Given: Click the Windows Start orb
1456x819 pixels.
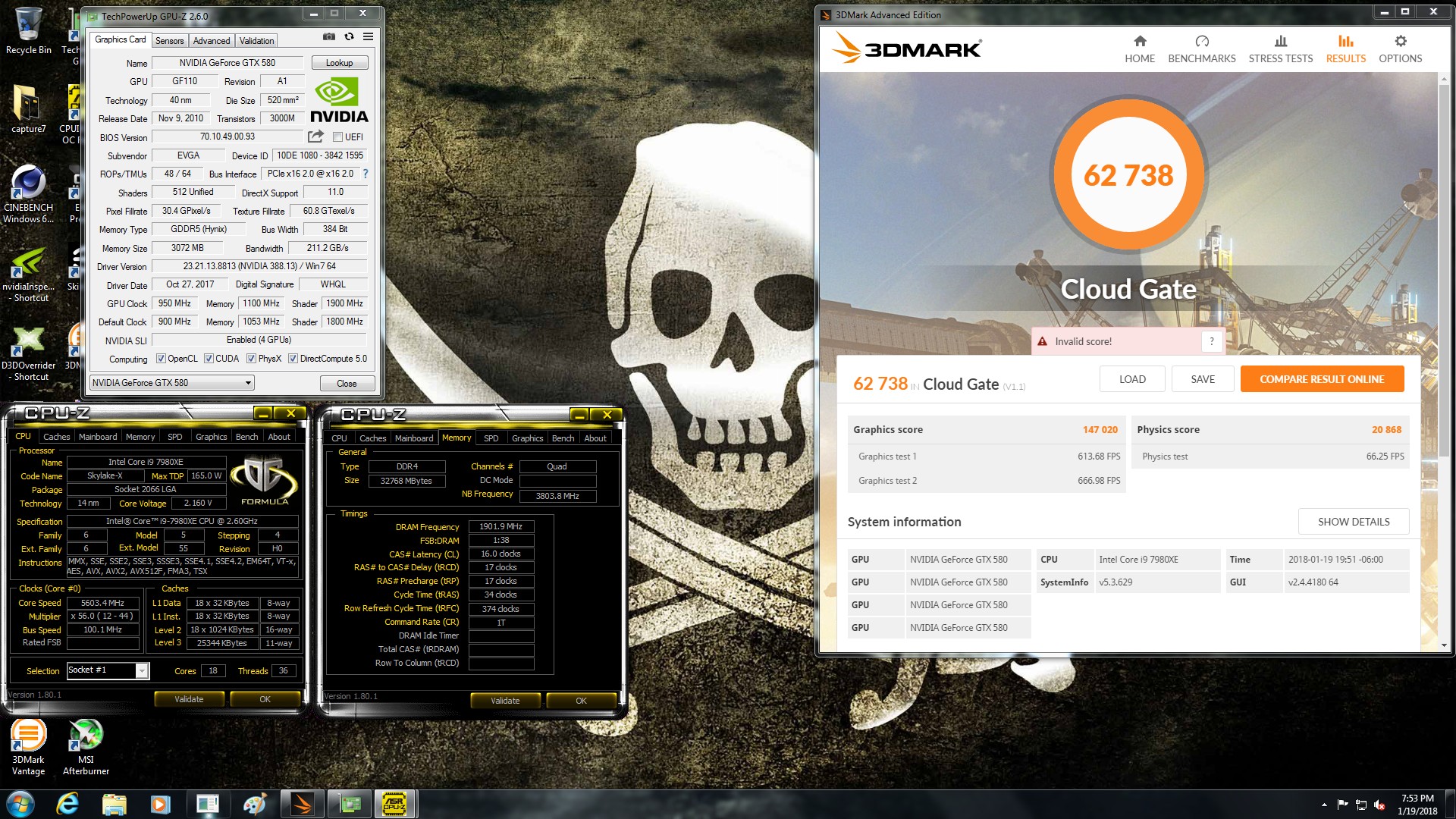Looking at the screenshot, I should click(x=20, y=804).
